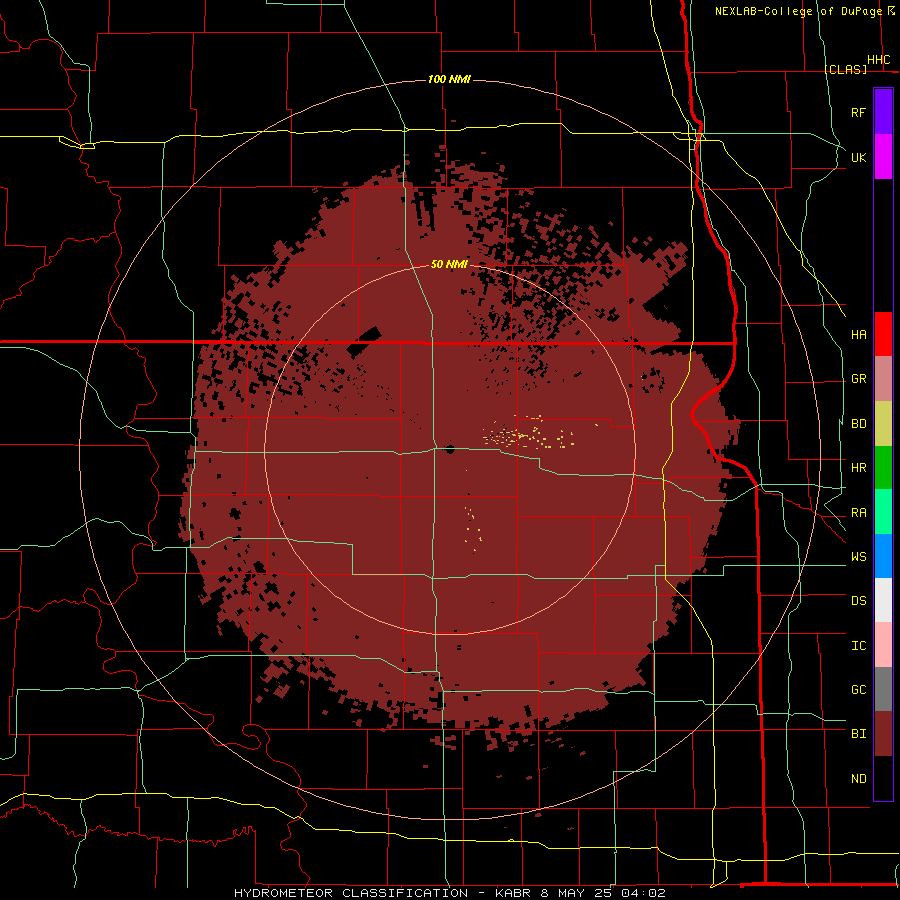Click the 'DS' legend label
This screenshot has width=900, height=900.
click(859, 601)
